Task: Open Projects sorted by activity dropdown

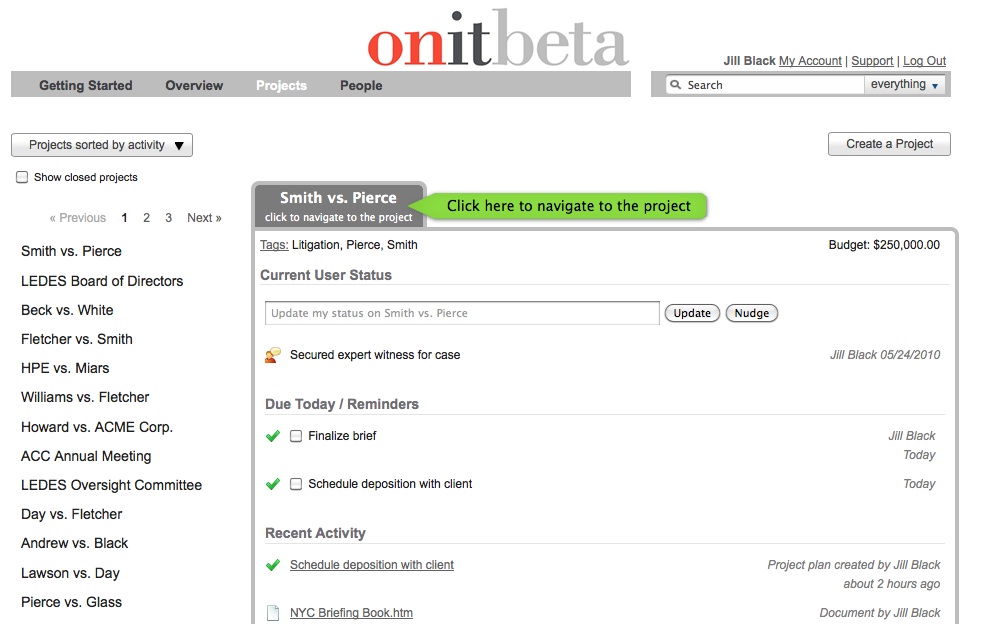Action: pyautogui.click(x=102, y=145)
